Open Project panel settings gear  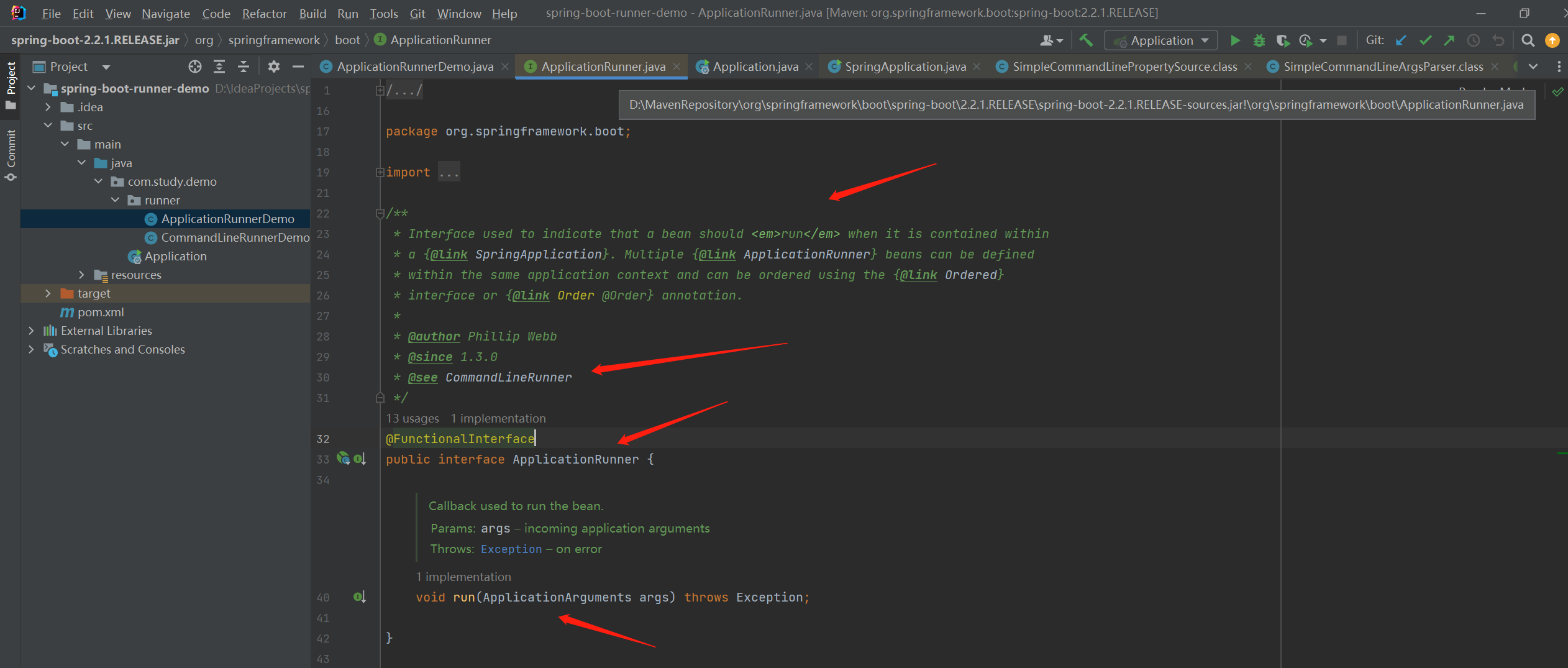pyautogui.click(x=274, y=66)
